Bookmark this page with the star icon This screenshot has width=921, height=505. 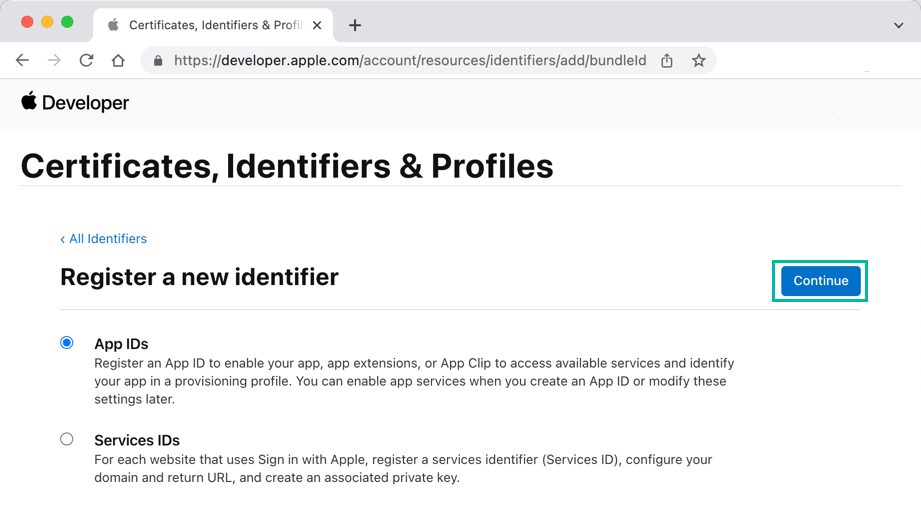pos(699,61)
